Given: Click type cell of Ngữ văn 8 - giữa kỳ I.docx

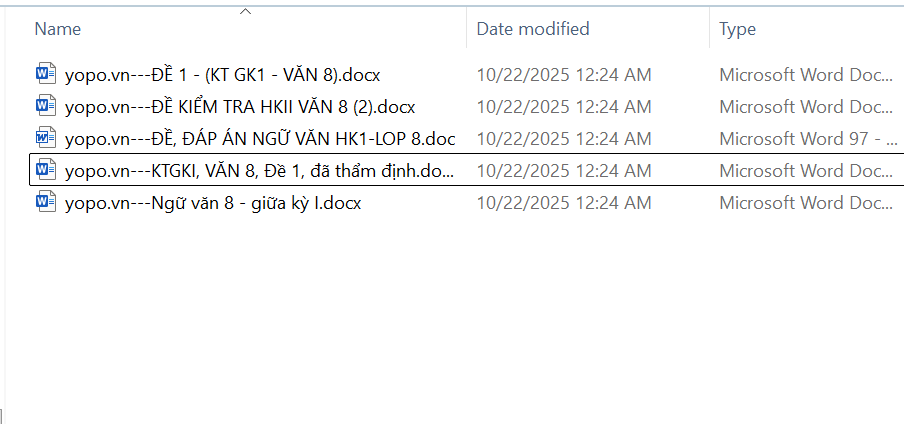Looking at the screenshot, I should [x=806, y=203].
